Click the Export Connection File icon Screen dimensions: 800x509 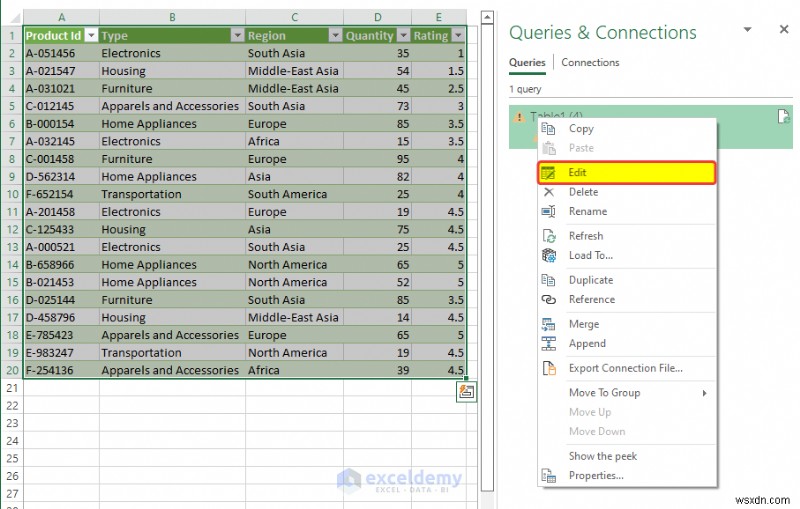pos(548,368)
